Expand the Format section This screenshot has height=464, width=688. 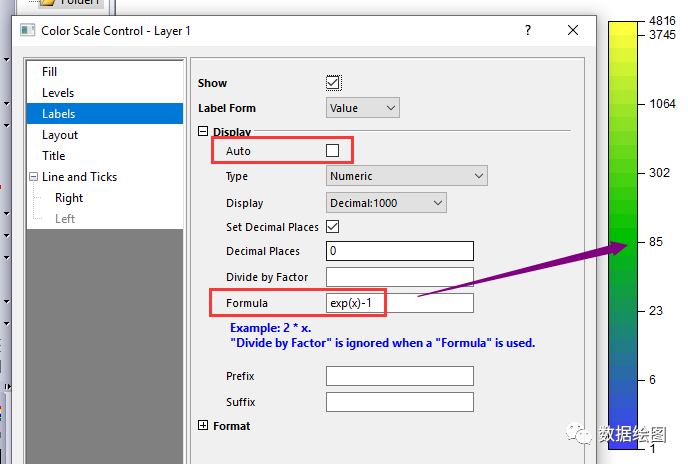(203, 425)
